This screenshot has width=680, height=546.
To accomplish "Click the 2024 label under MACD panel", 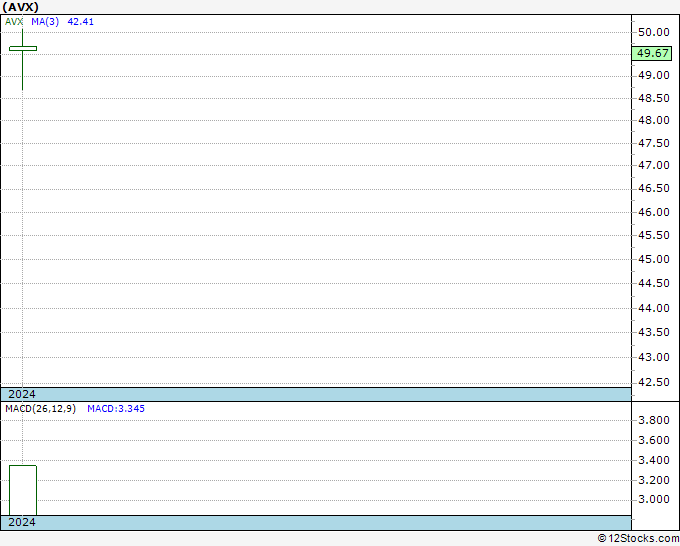I will 22,522.
